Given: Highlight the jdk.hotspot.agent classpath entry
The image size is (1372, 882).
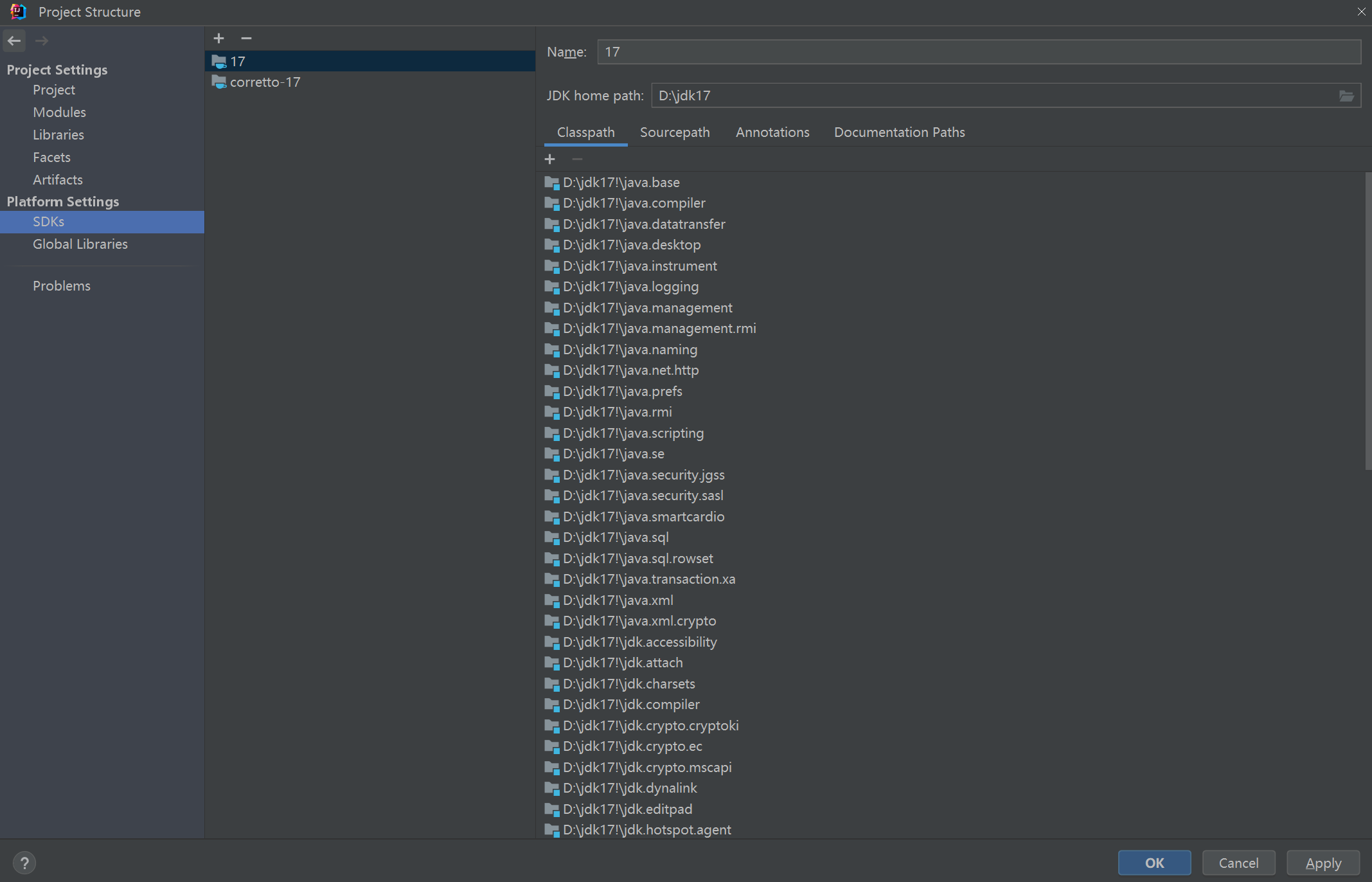Looking at the screenshot, I should tap(646, 830).
